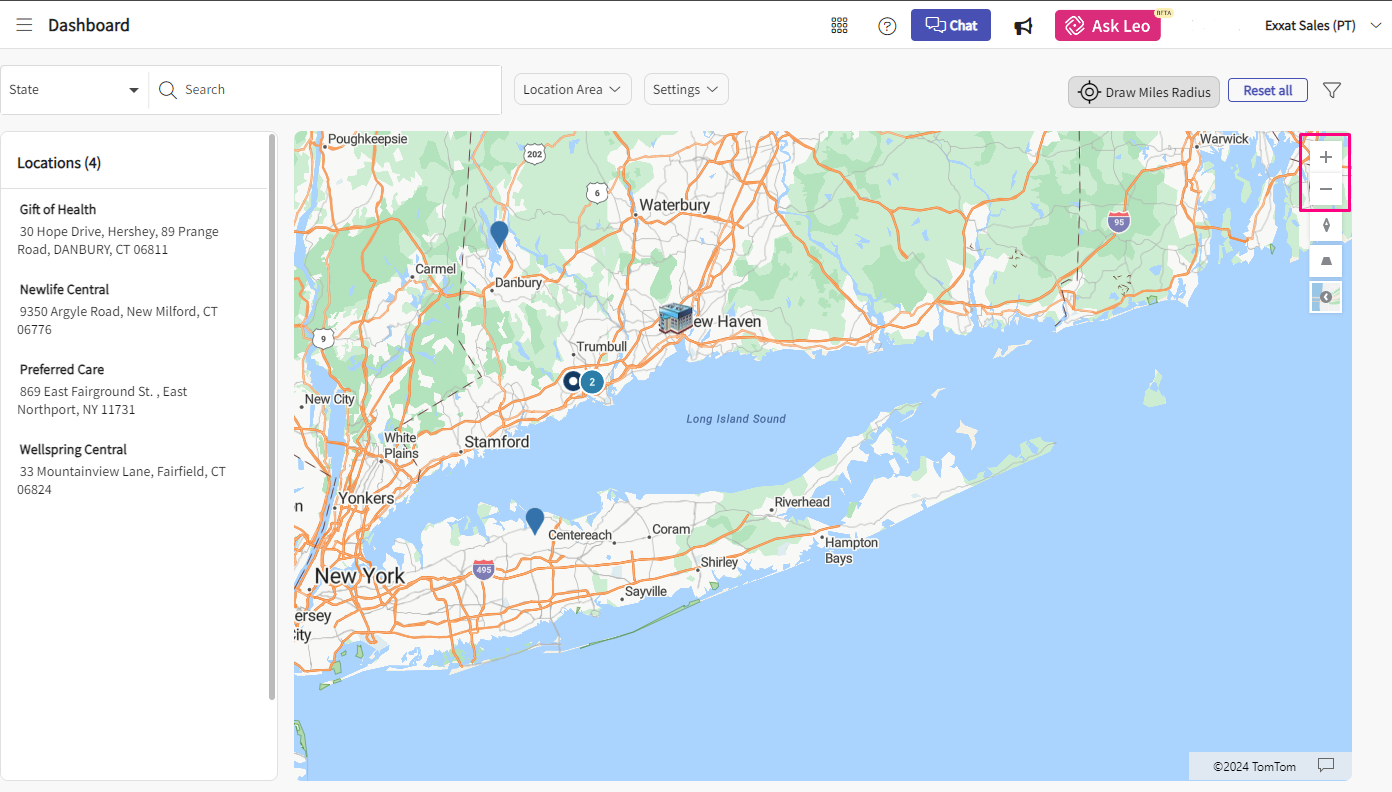Expand the Settings dropdown
Screen dimensions: 1392x792
click(686, 90)
